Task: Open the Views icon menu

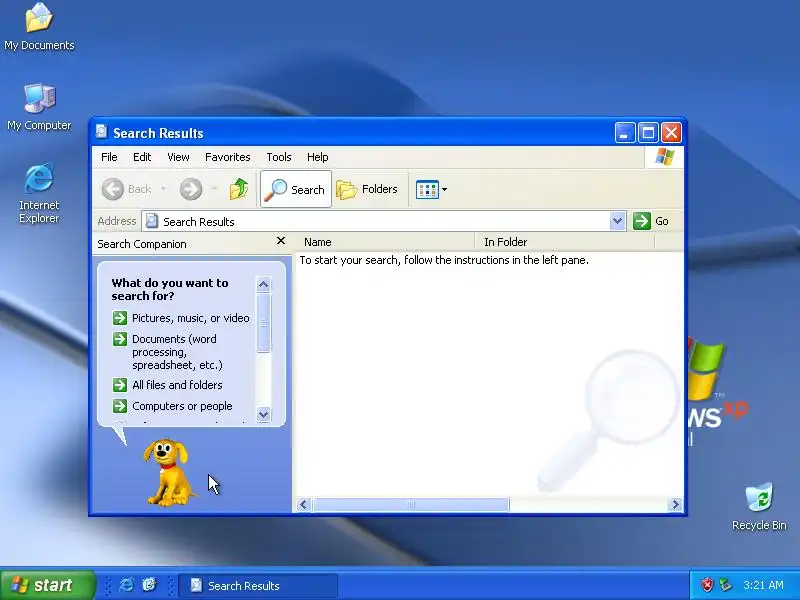Action: (431, 189)
